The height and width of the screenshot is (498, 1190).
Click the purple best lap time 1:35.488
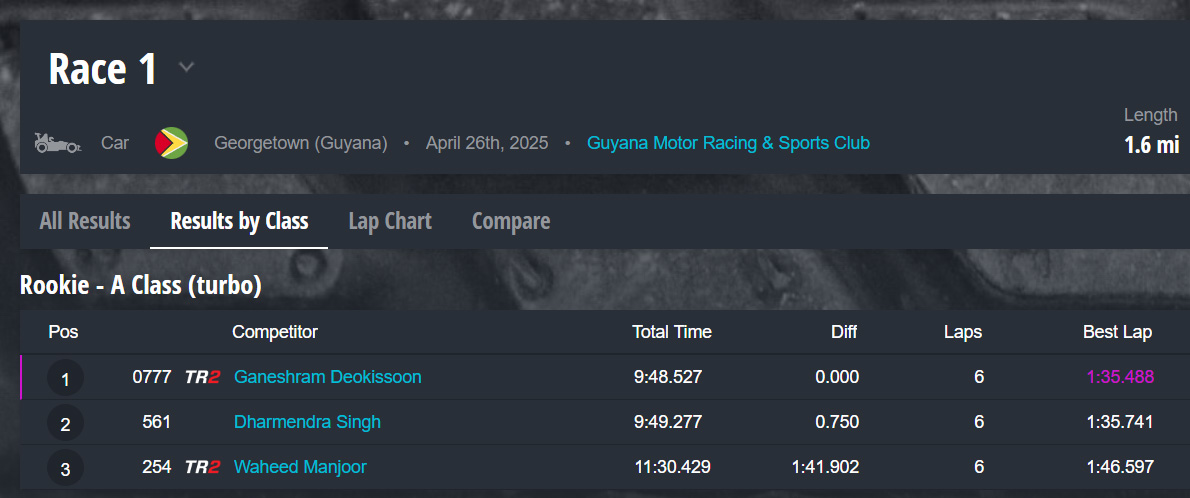pos(1120,377)
